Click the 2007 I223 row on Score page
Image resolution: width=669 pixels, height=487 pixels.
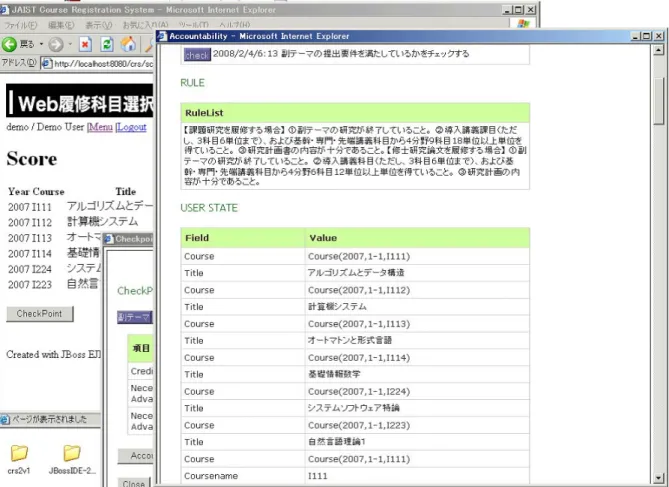point(55,284)
